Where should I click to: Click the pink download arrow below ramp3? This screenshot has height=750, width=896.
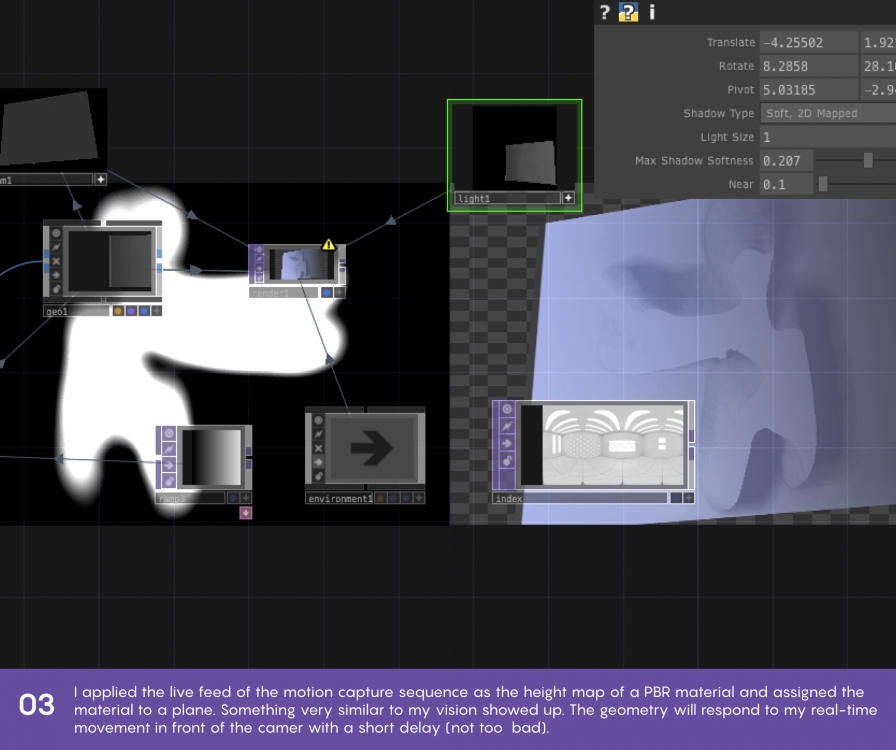click(x=246, y=513)
